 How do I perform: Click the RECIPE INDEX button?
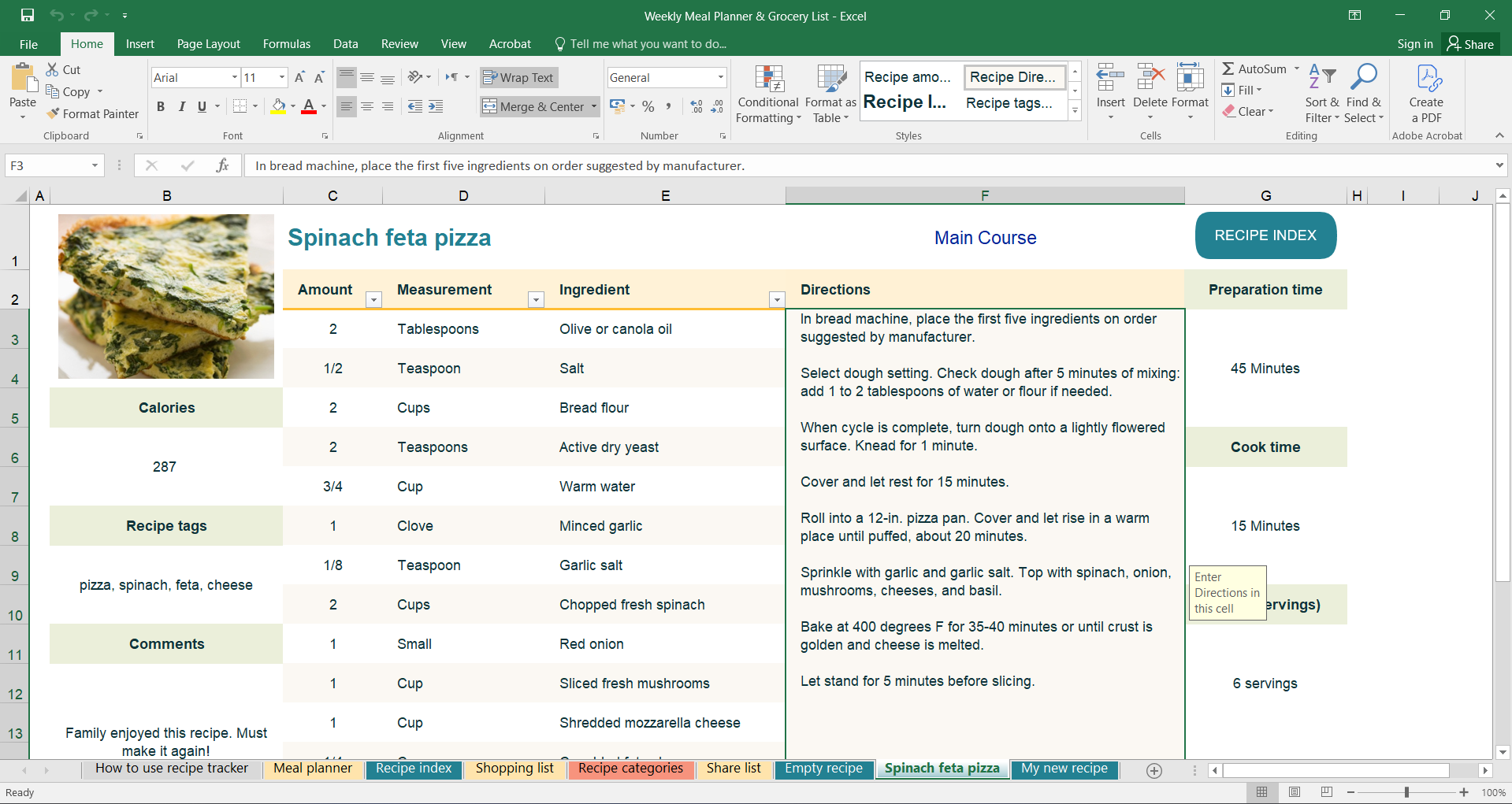[x=1265, y=235]
